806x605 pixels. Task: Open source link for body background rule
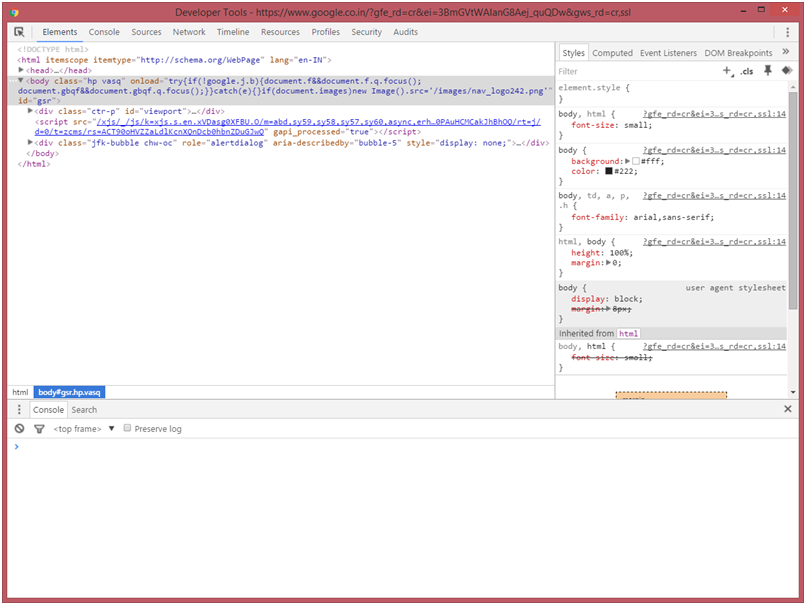(x=715, y=150)
